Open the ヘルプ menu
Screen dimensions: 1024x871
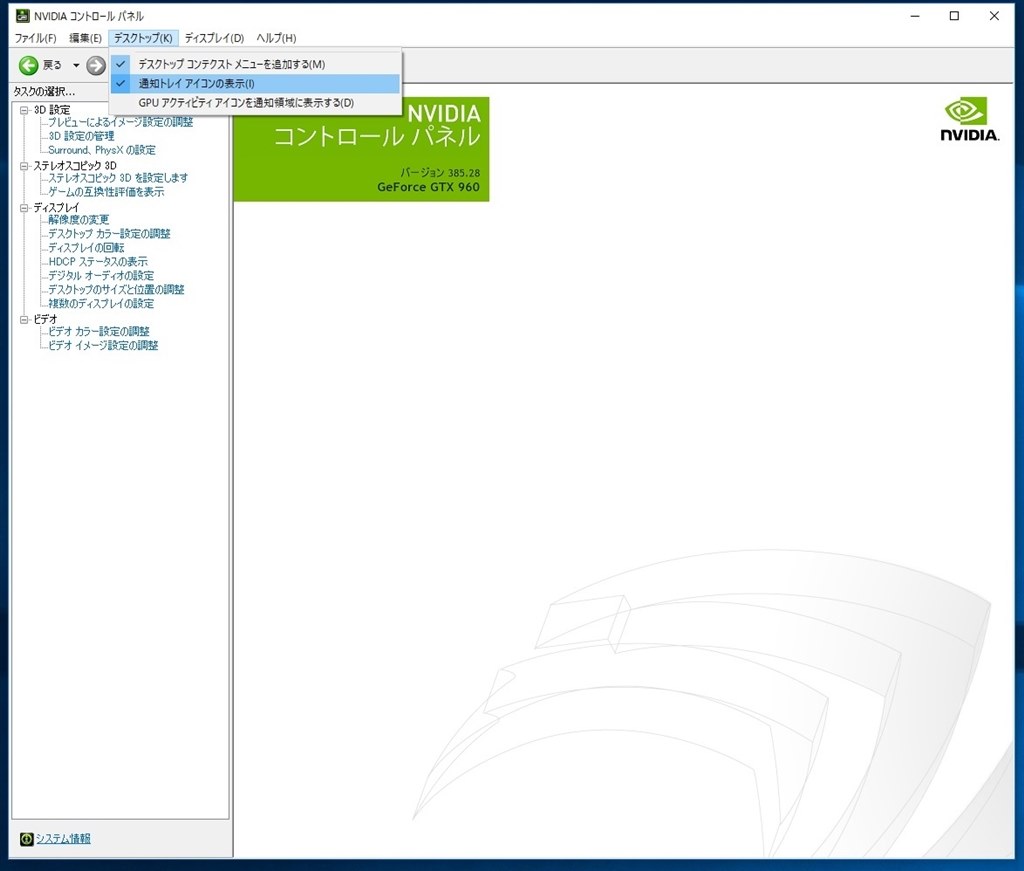click(278, 38)
